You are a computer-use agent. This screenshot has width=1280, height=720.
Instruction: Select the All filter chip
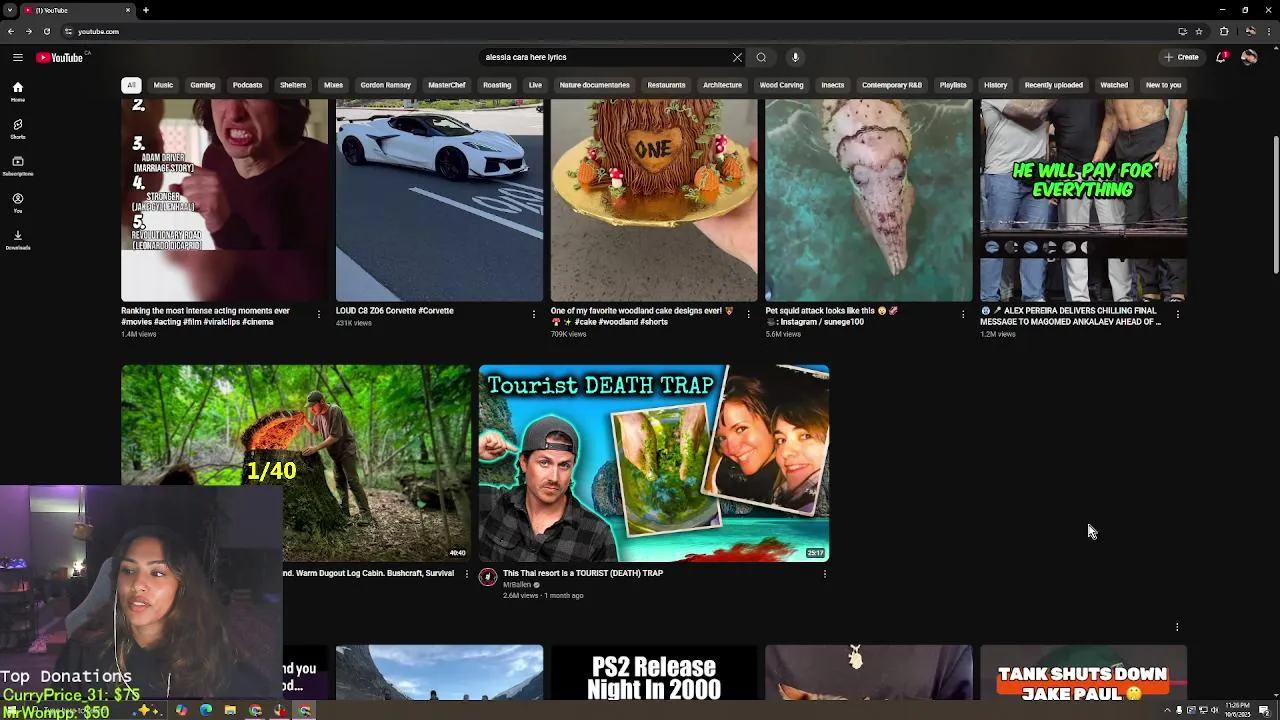[131, 85]
